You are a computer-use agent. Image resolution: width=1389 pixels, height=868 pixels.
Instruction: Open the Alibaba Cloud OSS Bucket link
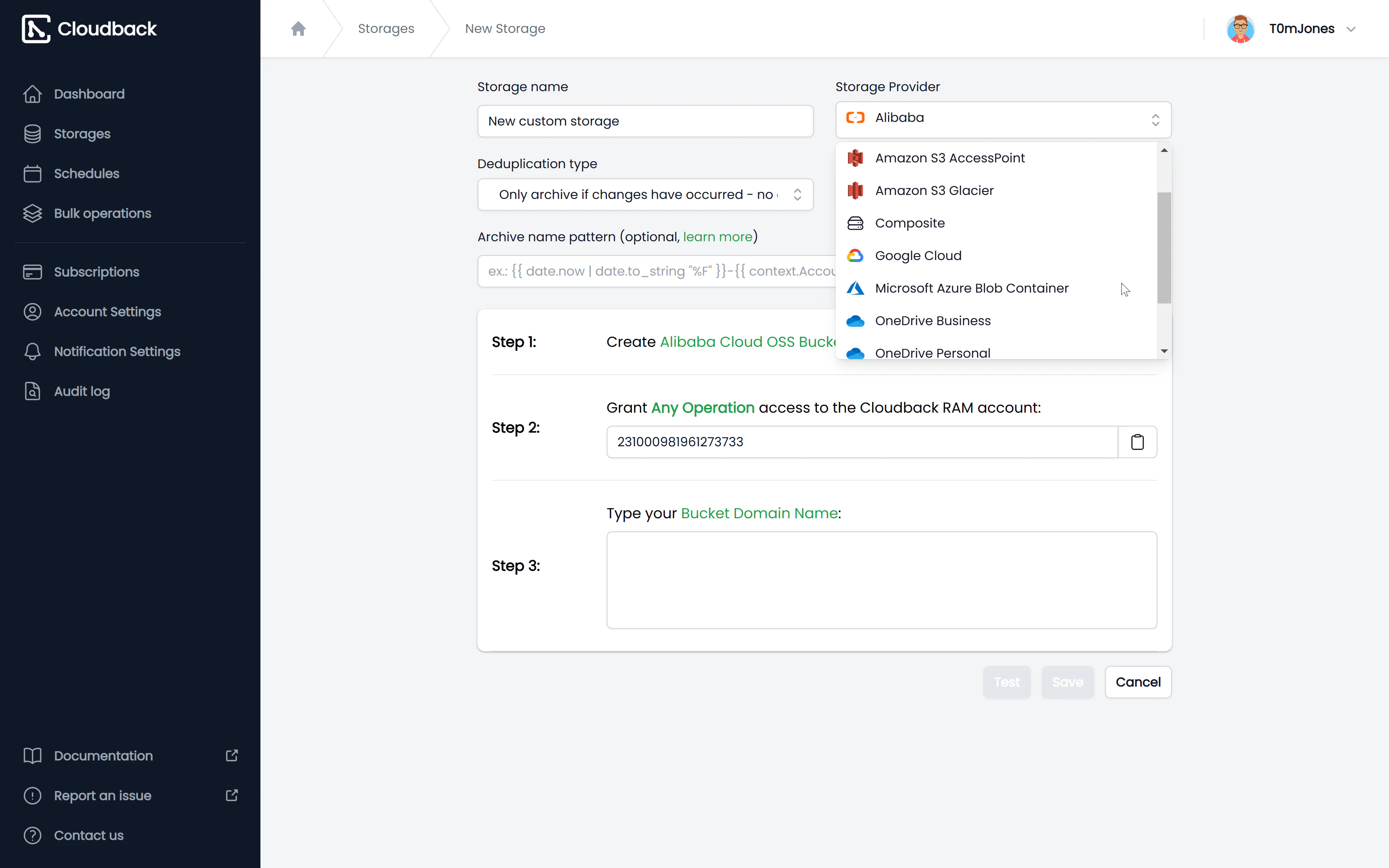(x=748, y=342)
